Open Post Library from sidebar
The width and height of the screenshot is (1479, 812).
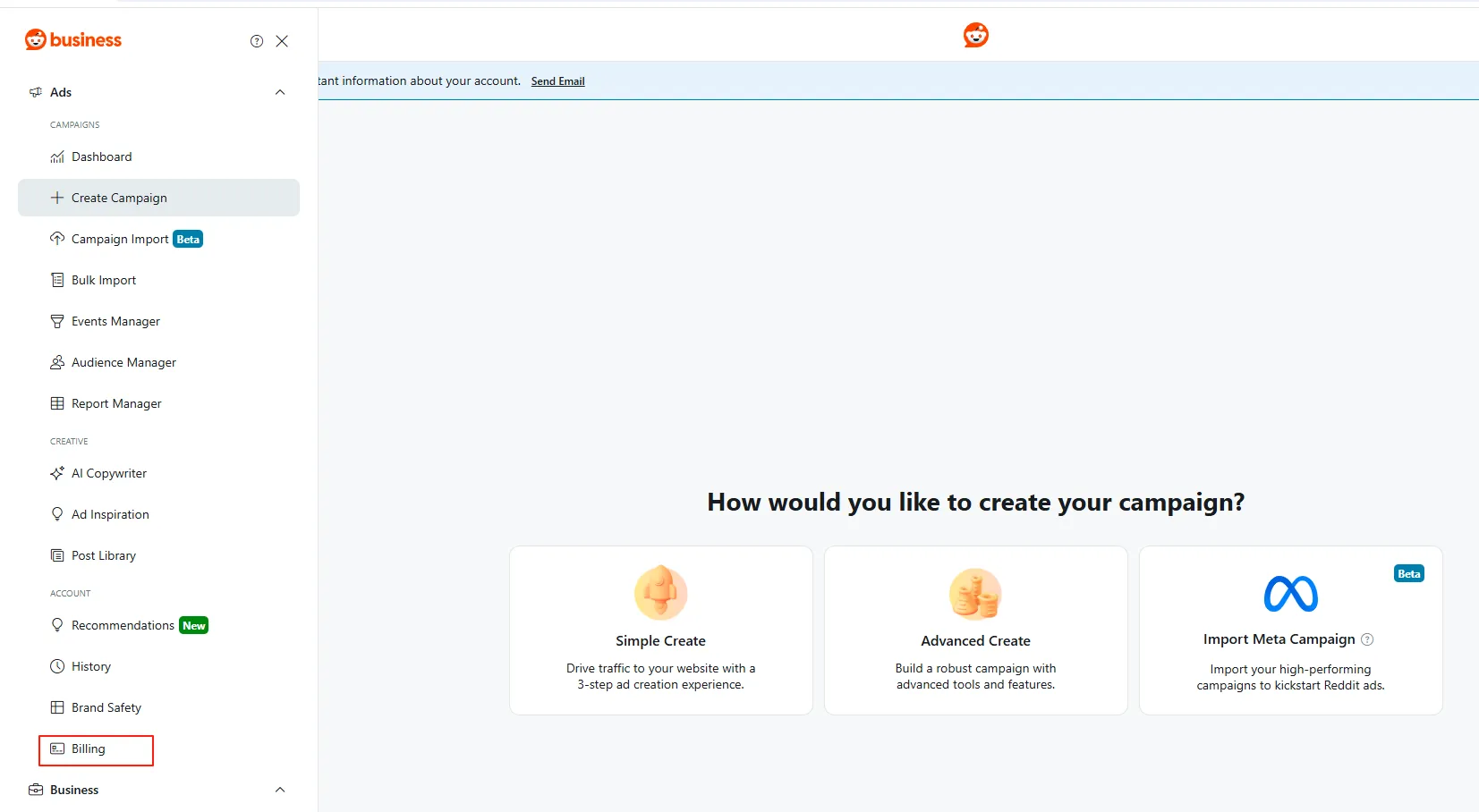(x=103, y=555)
